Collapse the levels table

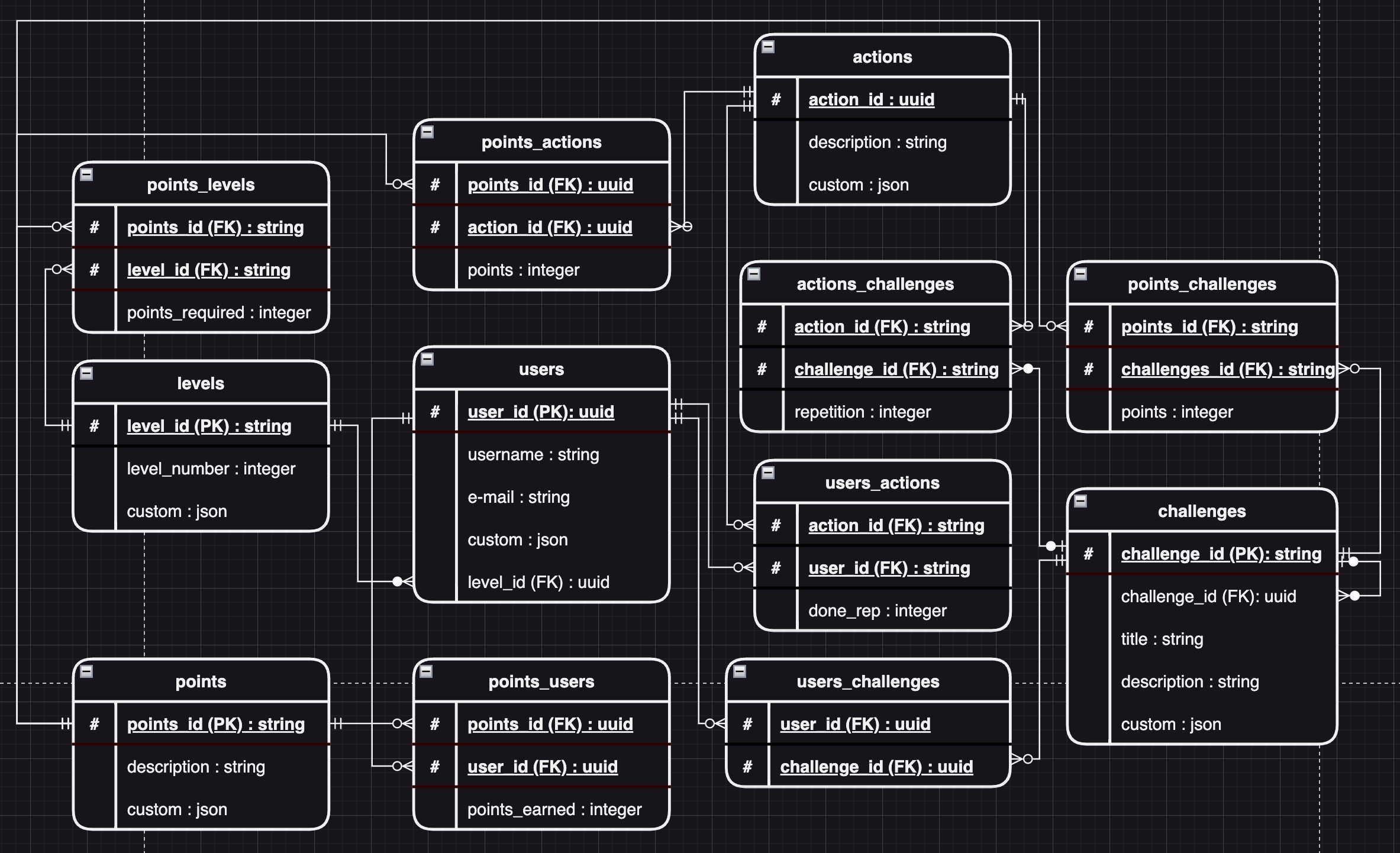click(86, 373)
